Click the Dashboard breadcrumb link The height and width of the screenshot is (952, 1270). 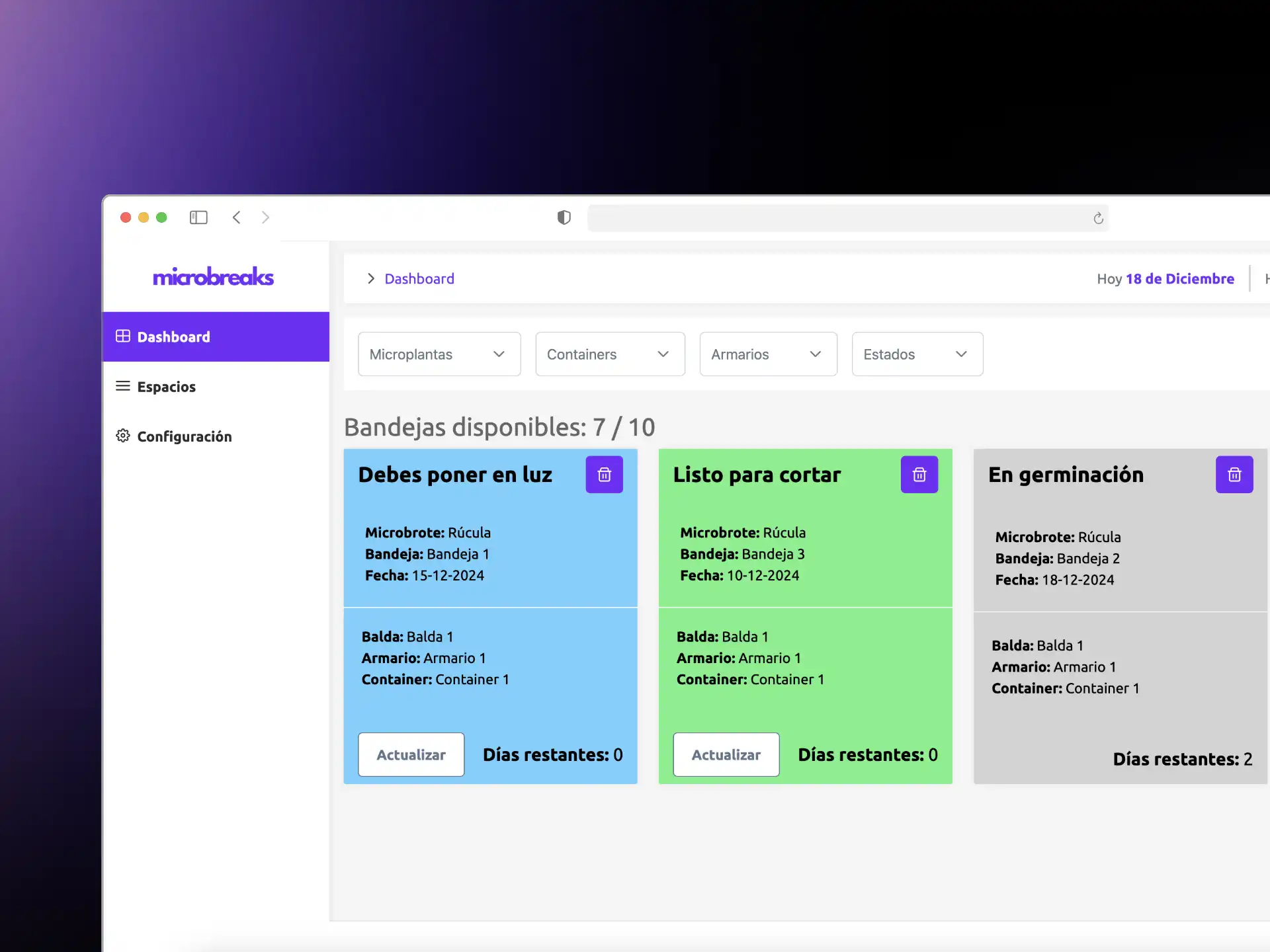pos(419,279)
